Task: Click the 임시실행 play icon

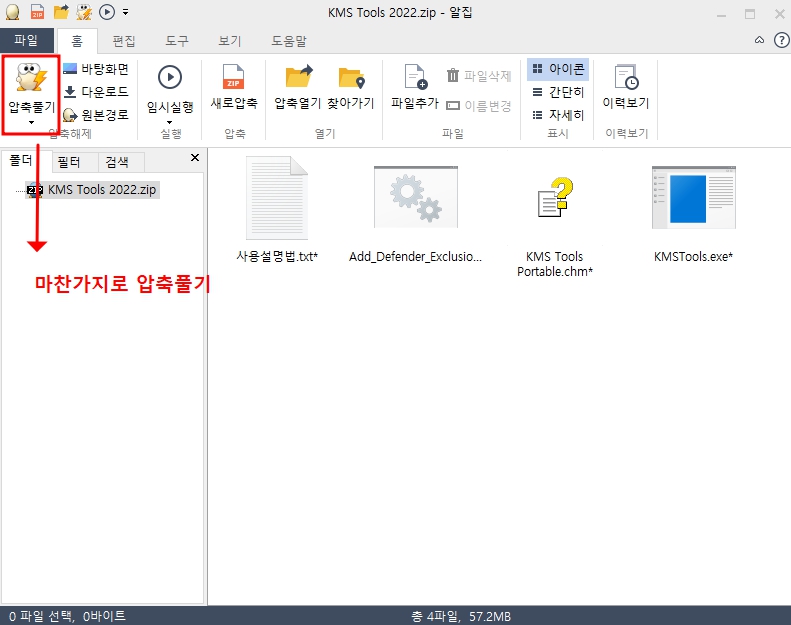Action: point(170,77)
